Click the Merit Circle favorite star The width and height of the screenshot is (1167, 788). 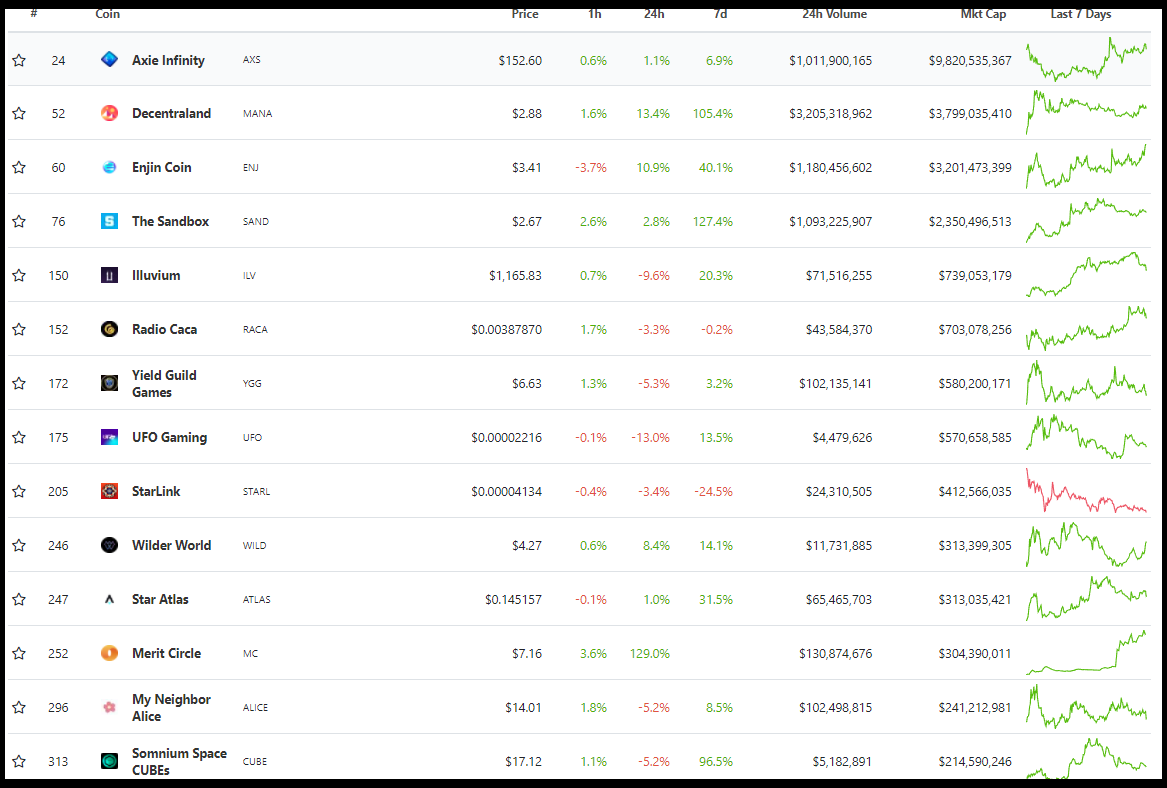click(x=19, y=653)
